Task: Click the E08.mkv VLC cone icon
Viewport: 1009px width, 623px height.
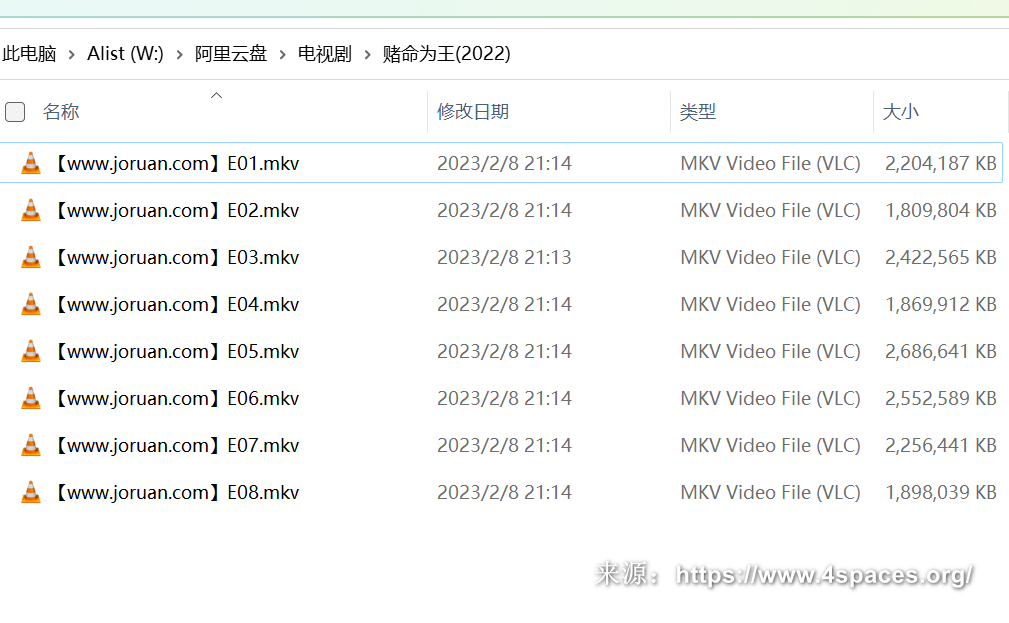Action: pyautogui.click(x=31, y=492)
